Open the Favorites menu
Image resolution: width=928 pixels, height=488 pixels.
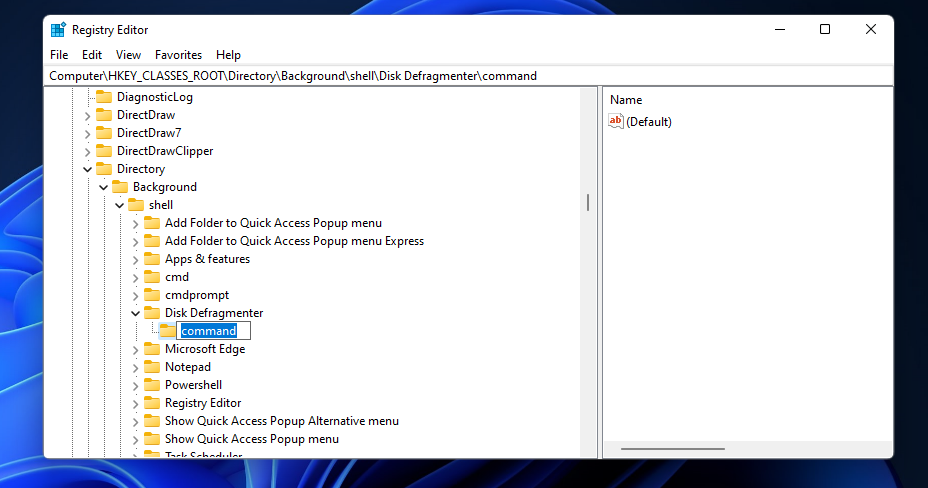[x=178, y=55]
